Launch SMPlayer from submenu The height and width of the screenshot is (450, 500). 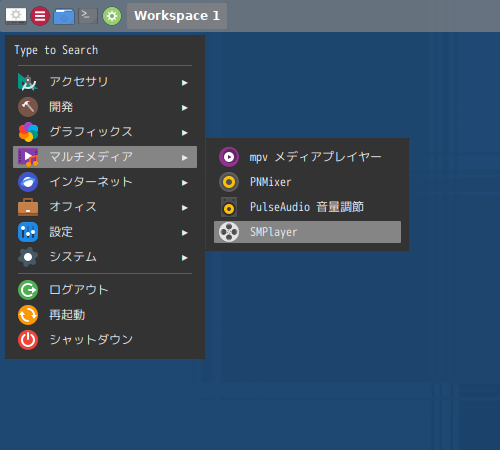tap(307, 232)
